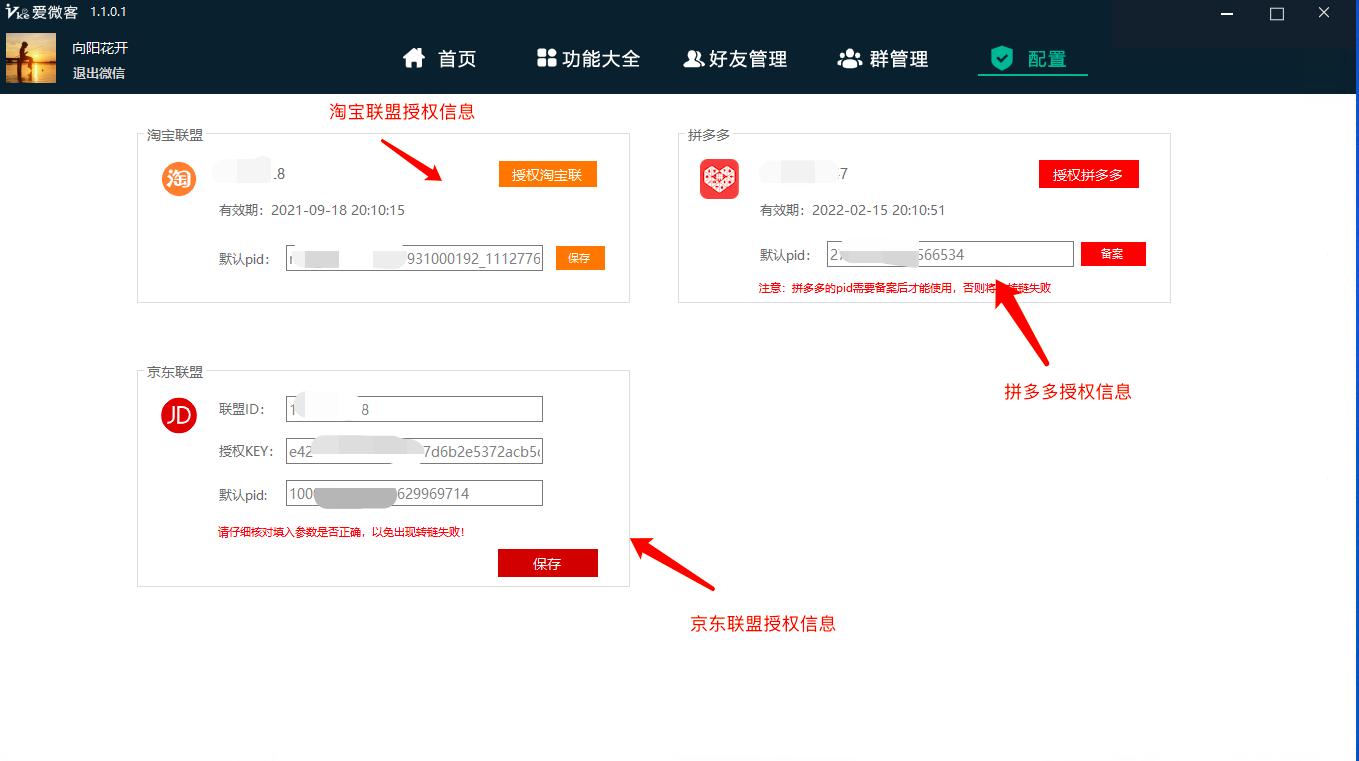Click the red JD 请仔细核对 warning text

[341, 532]
